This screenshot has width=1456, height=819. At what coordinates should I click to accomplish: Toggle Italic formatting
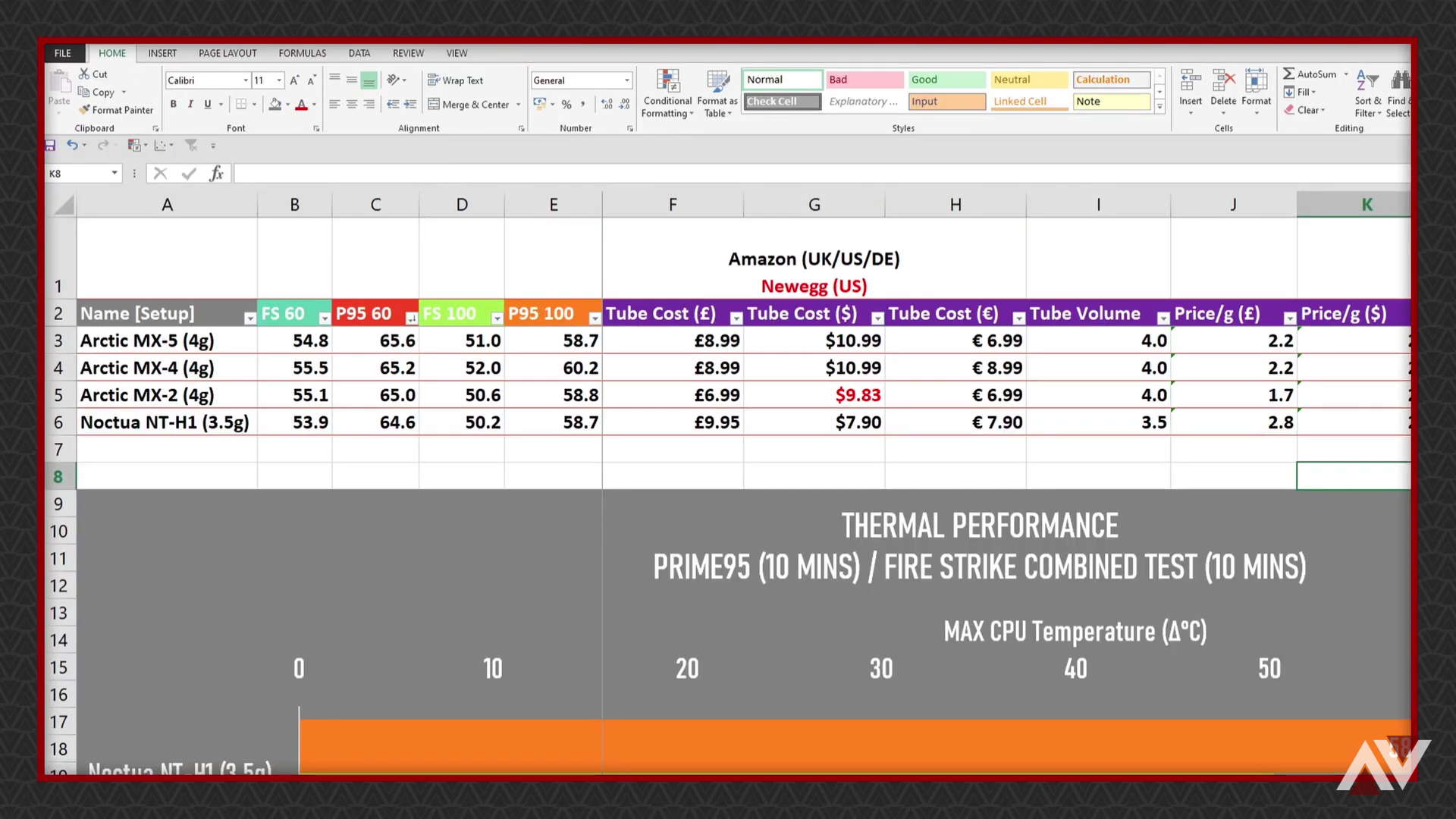[190, 105]
